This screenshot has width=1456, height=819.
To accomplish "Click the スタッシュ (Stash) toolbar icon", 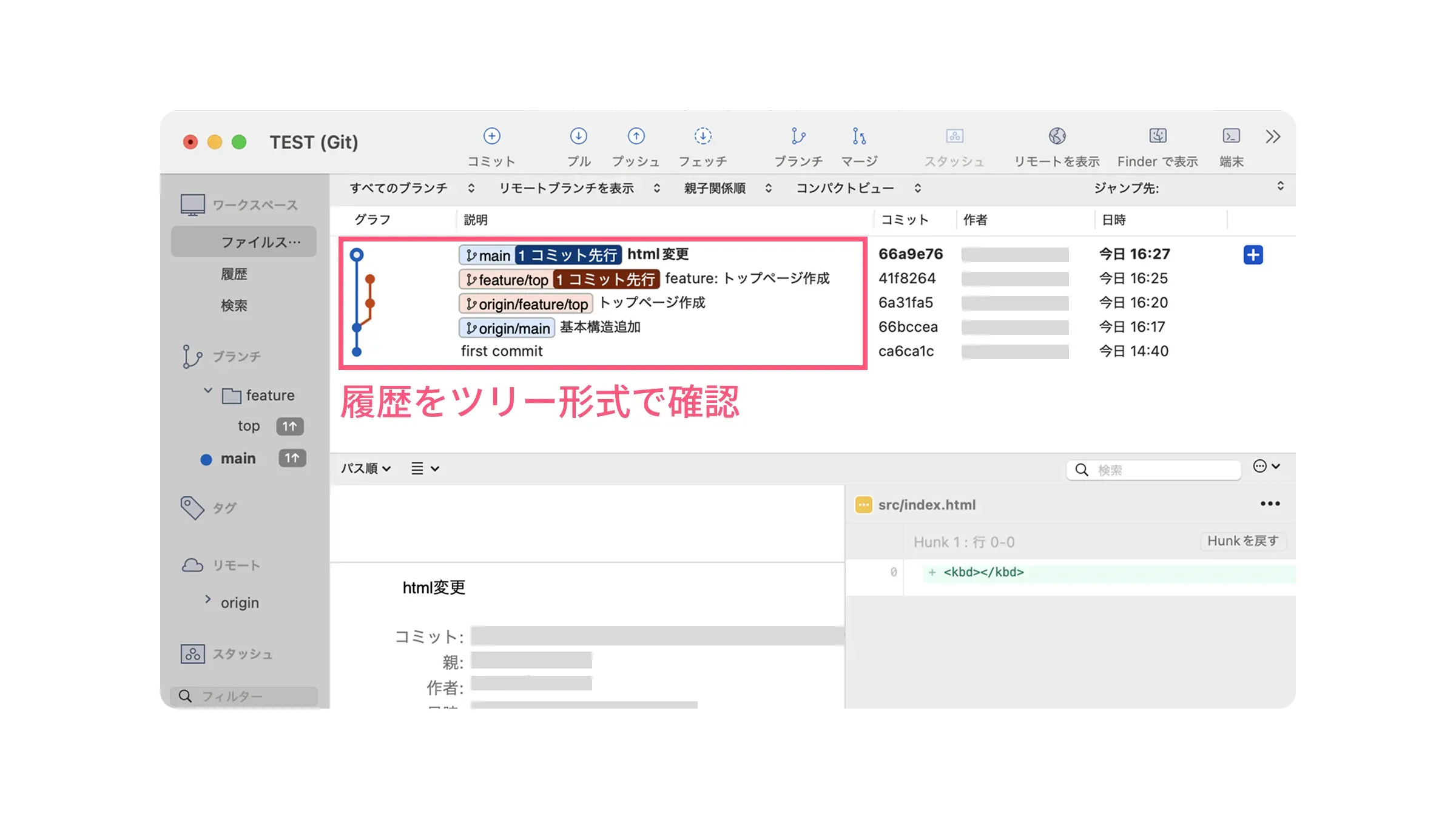I will point(954,136).
